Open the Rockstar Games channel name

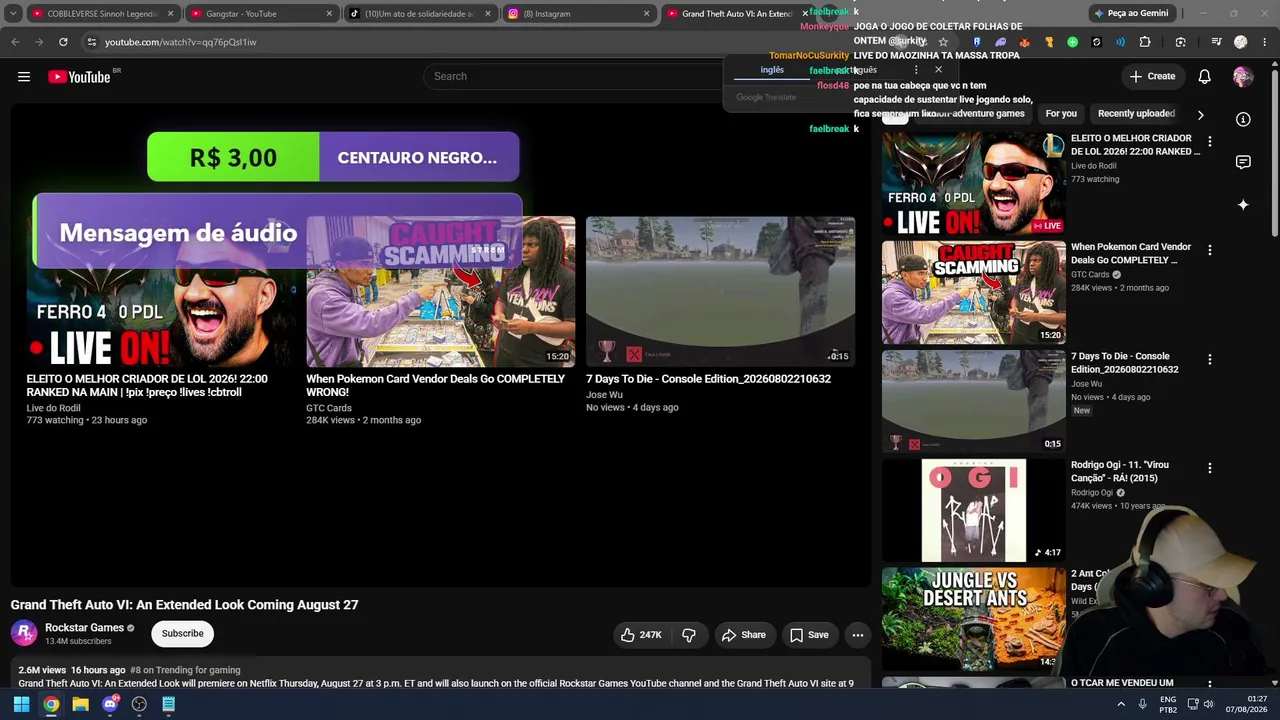click(84, 628)
